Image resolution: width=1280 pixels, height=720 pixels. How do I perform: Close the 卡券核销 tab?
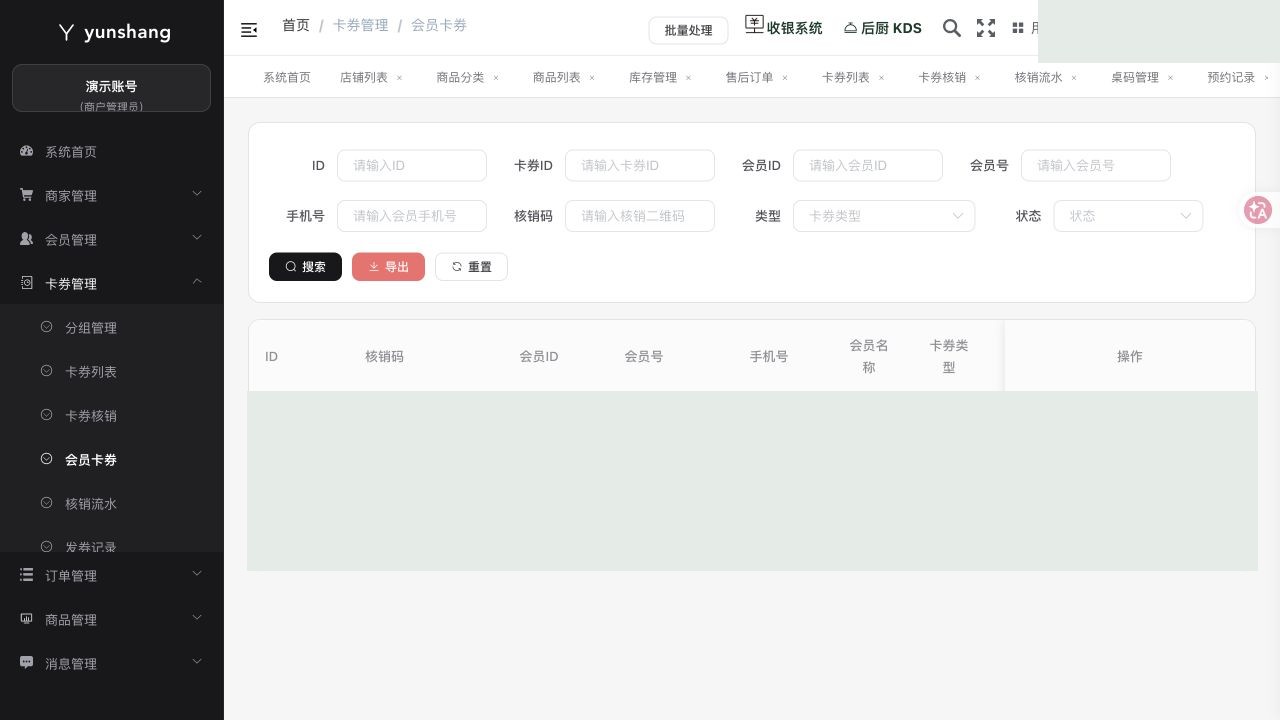pyautogui.click(x=978, y=77)
